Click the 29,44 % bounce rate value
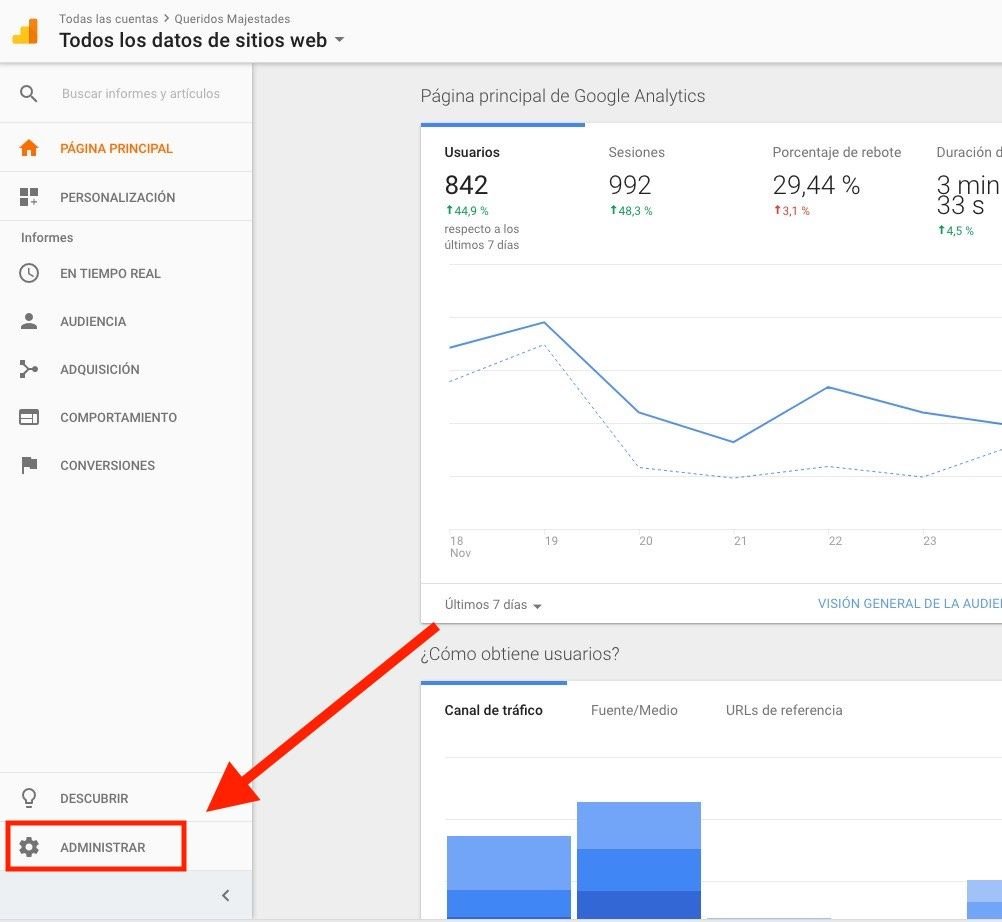The image size is (1002, 922). (x=816, y=185)
